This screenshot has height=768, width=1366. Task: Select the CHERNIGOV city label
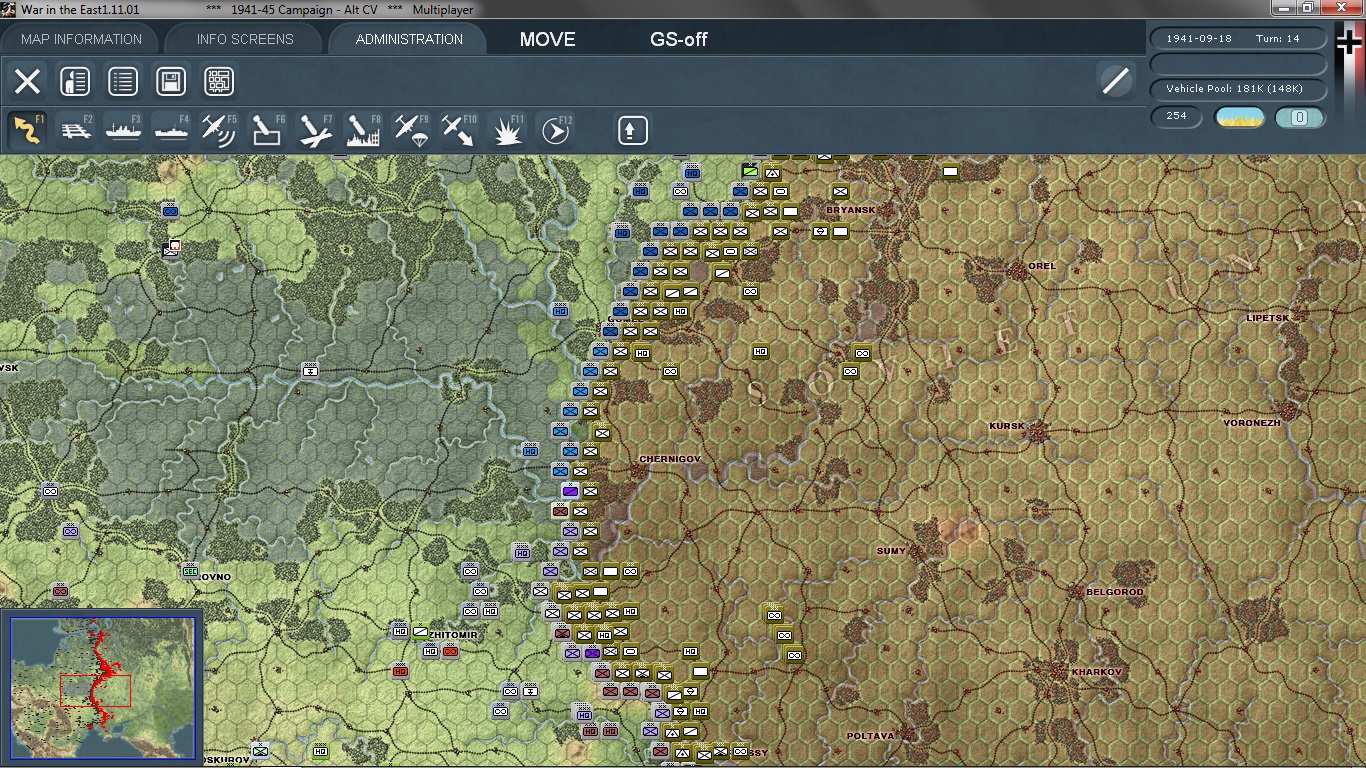point(670,459)
